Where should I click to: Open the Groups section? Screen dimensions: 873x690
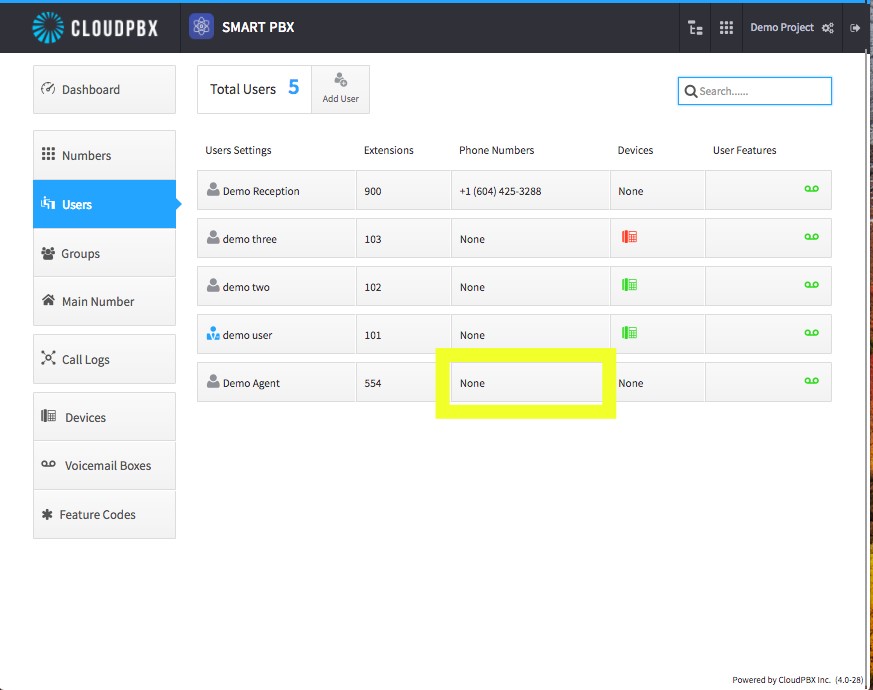click(105, 253)
